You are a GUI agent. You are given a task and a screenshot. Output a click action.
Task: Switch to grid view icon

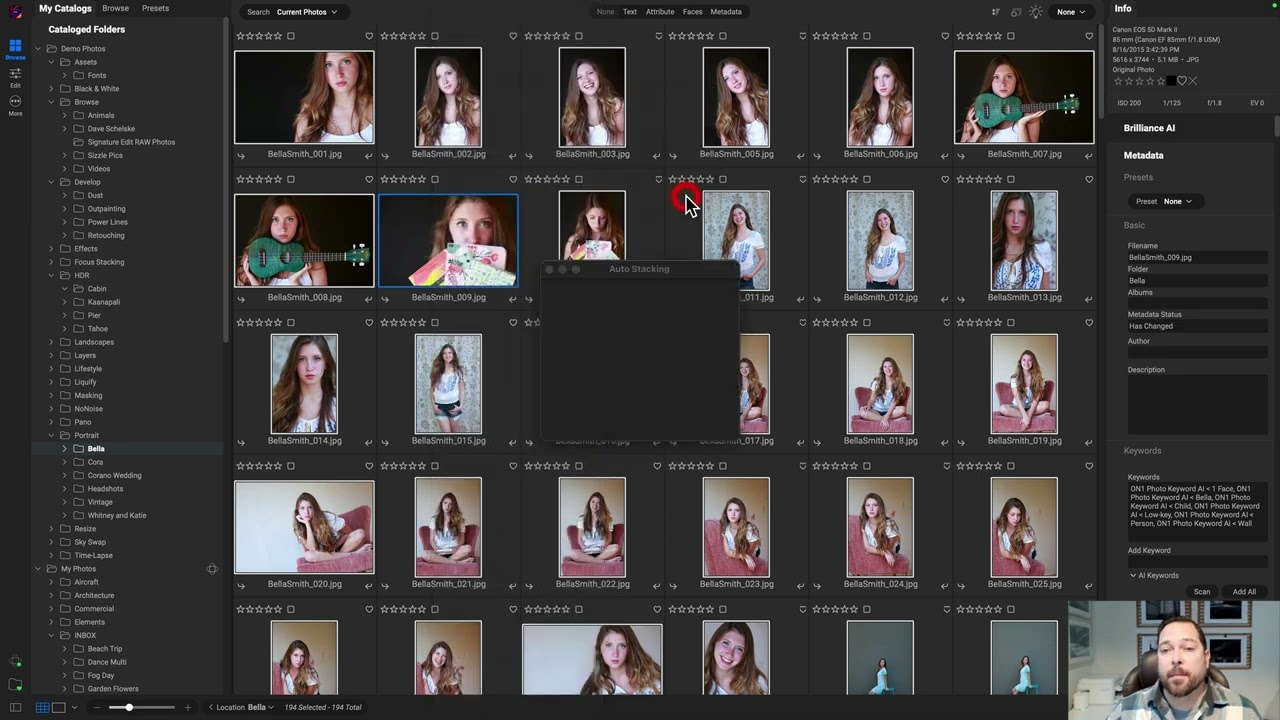pos(42,707)
